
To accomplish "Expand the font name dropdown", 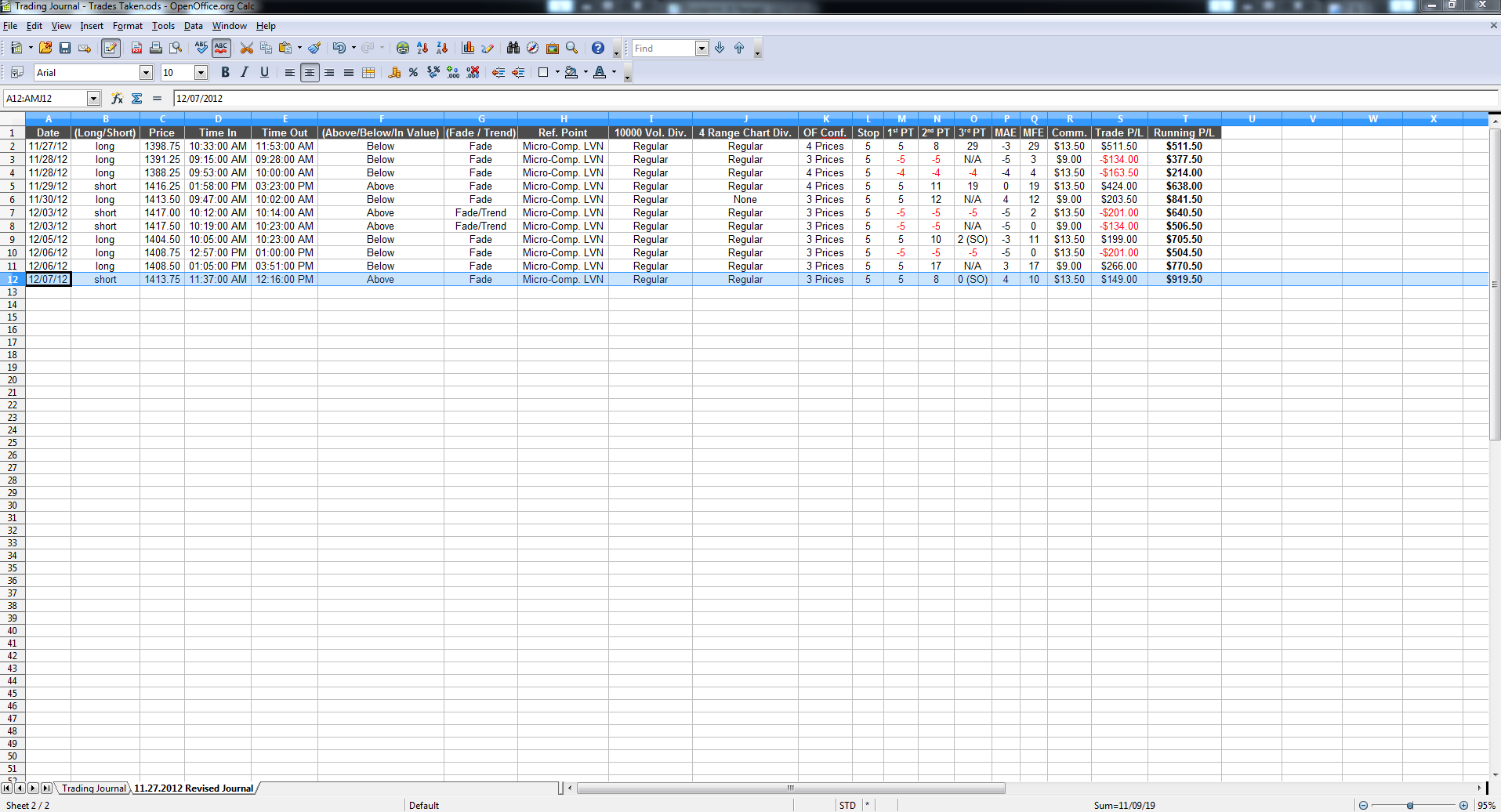I will pos(146,72).
